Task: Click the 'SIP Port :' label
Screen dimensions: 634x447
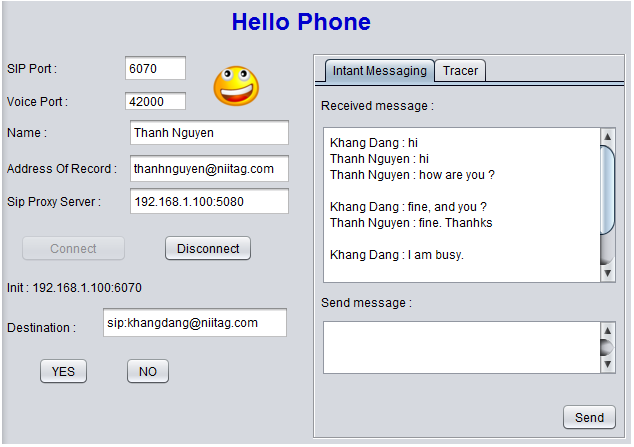Action: tap(32, 69)
